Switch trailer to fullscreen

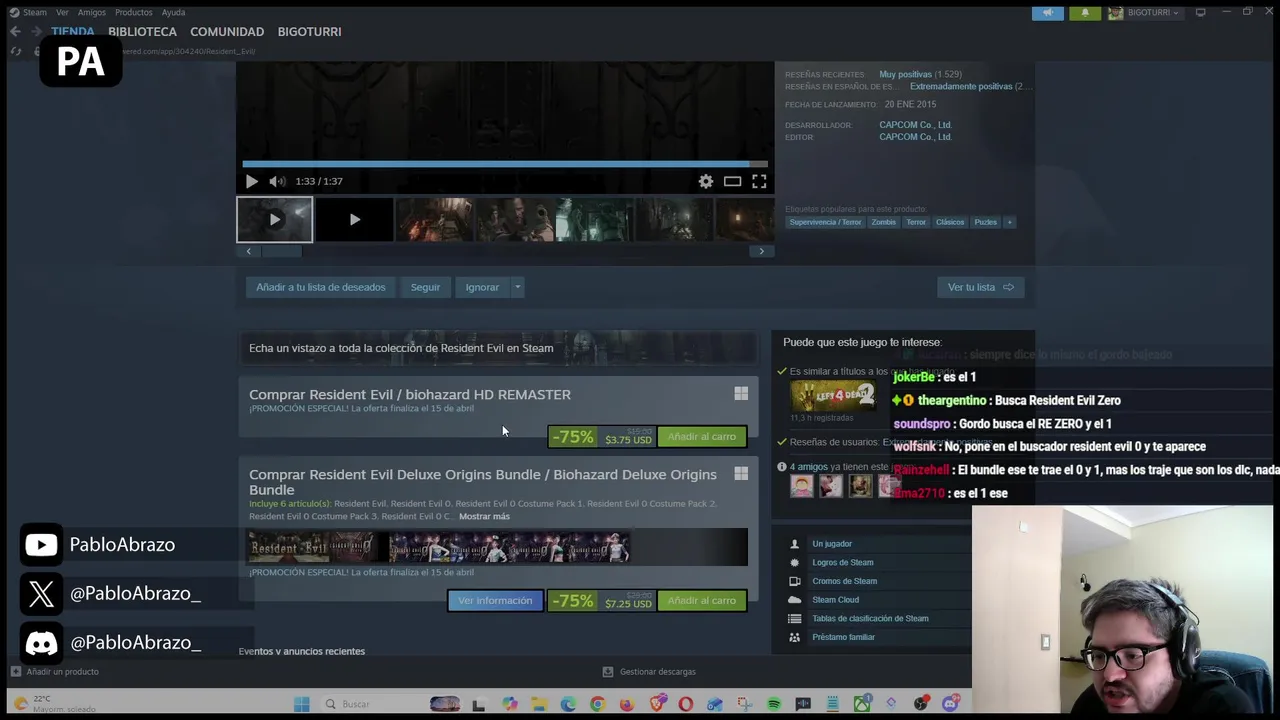pos(759,181)
